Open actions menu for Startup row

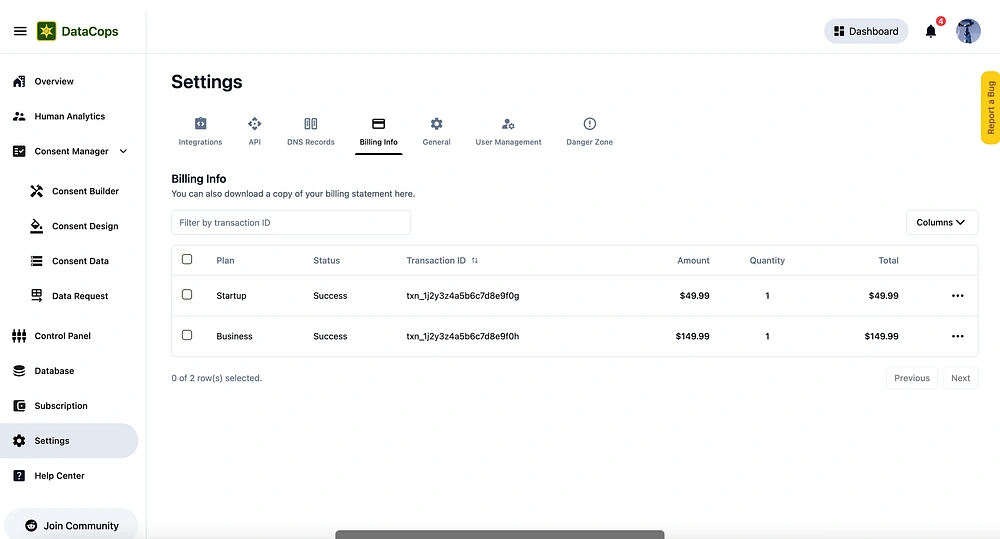point(957,296)
